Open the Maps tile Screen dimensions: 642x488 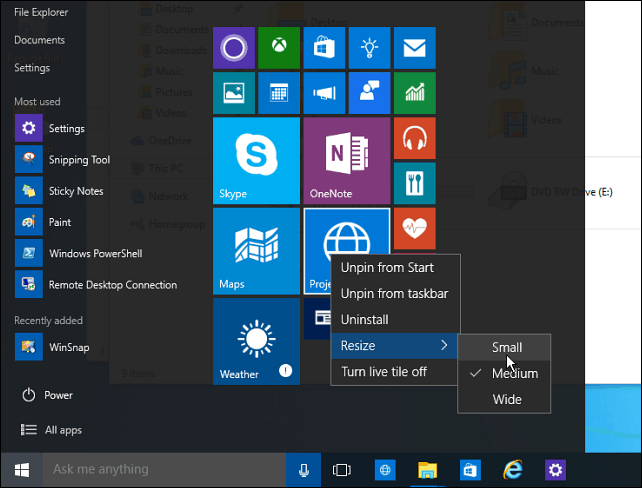(x=256, y=251)
